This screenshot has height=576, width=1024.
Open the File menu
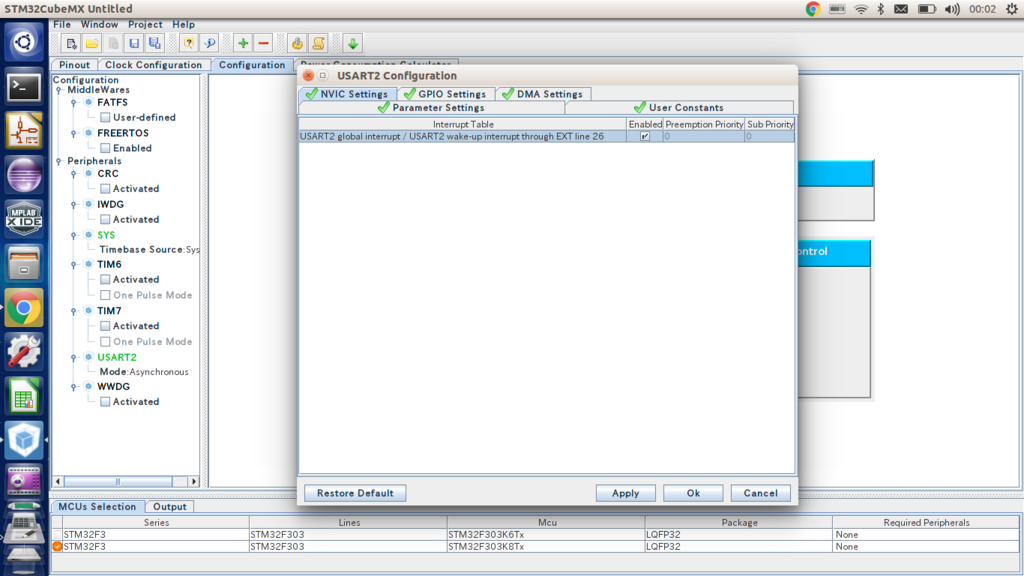tap(62, 24)
